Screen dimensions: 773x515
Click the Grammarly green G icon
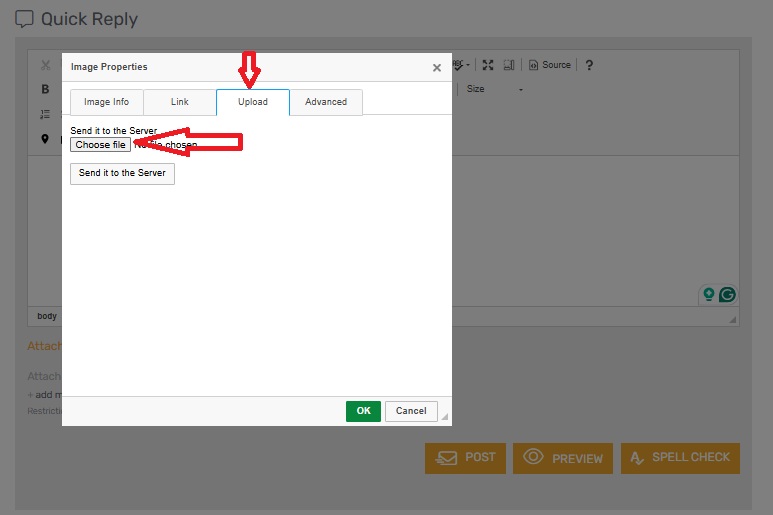click(x=728, y=294)
